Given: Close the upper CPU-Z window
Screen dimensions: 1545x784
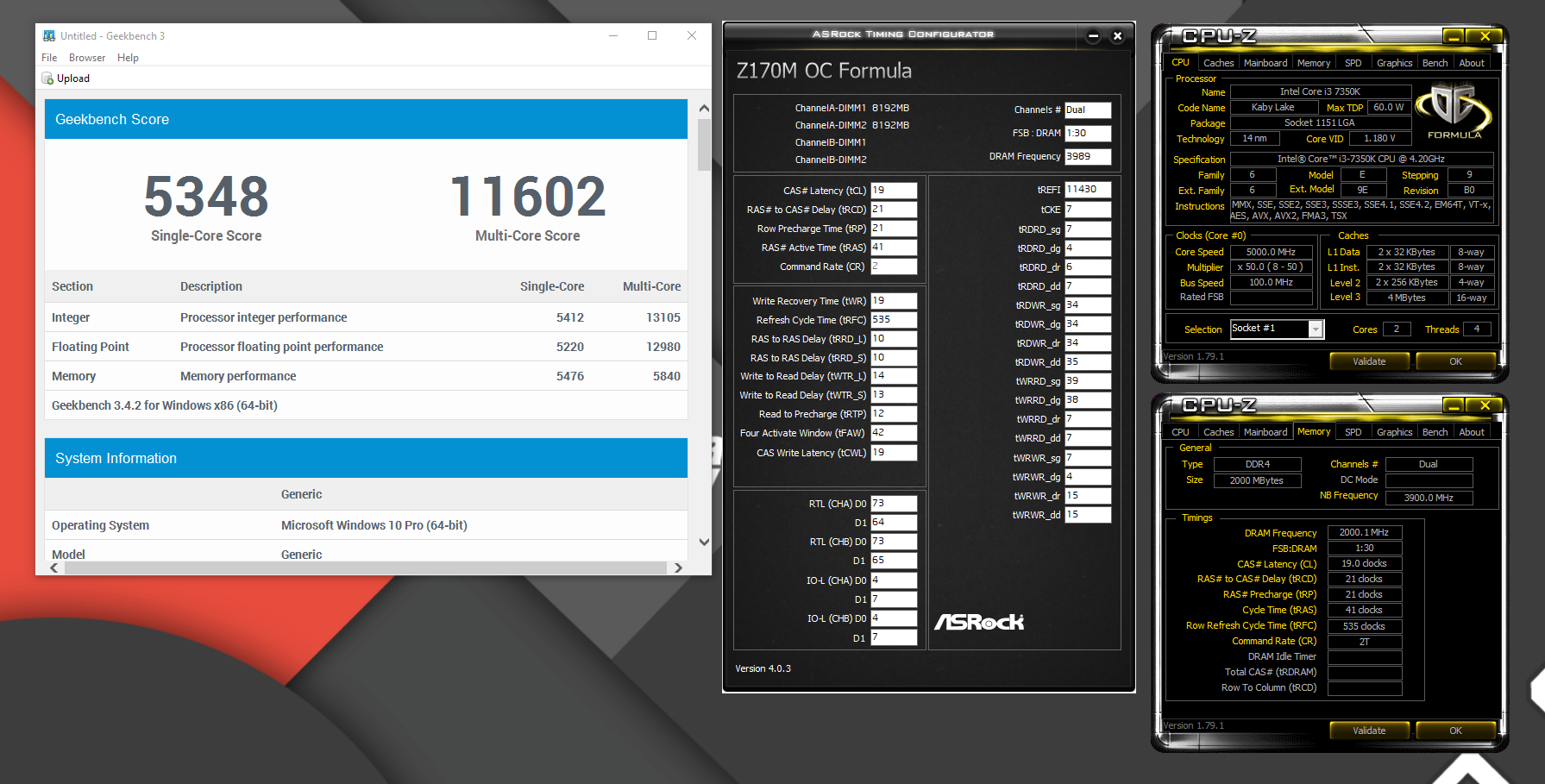Looking at the screenshot, I should coord(1485,36).
